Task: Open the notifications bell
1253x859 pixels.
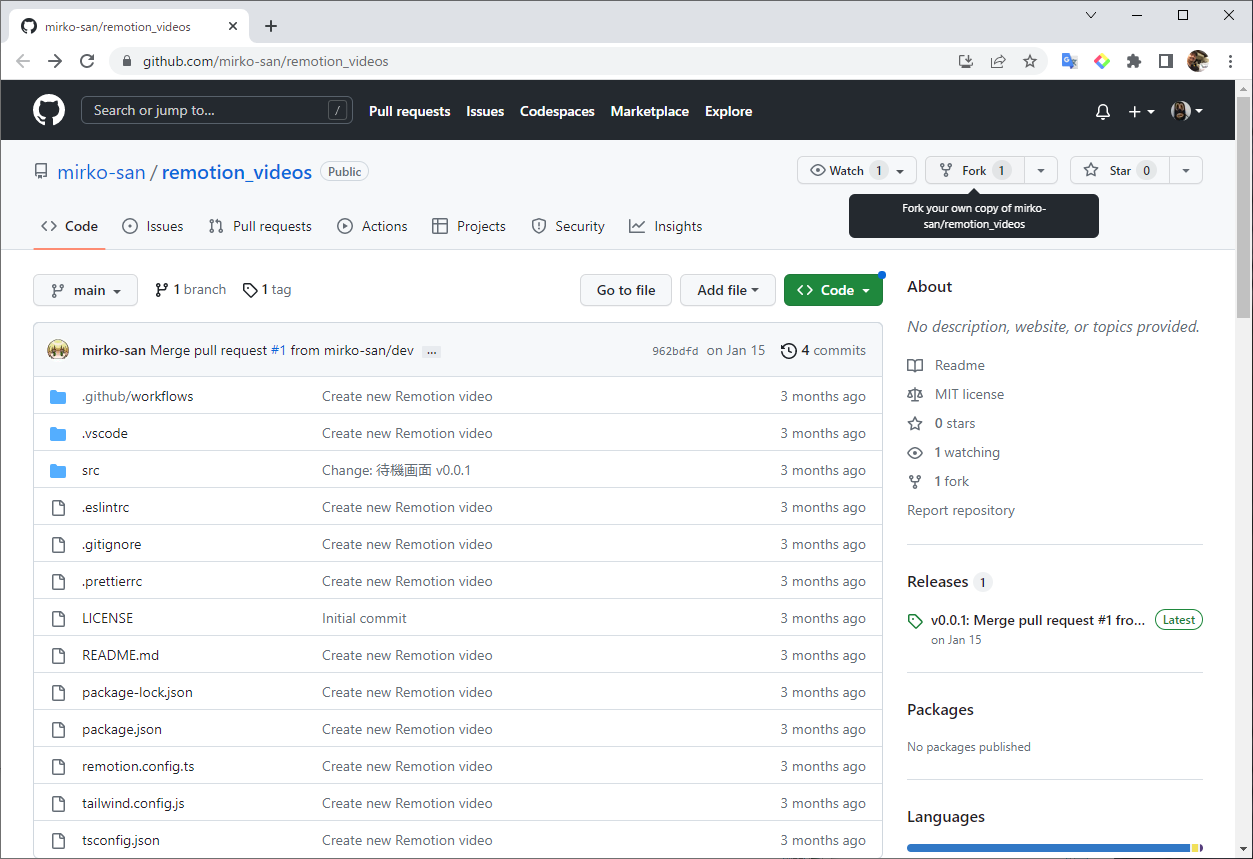Action: (x=1103, y=112)
